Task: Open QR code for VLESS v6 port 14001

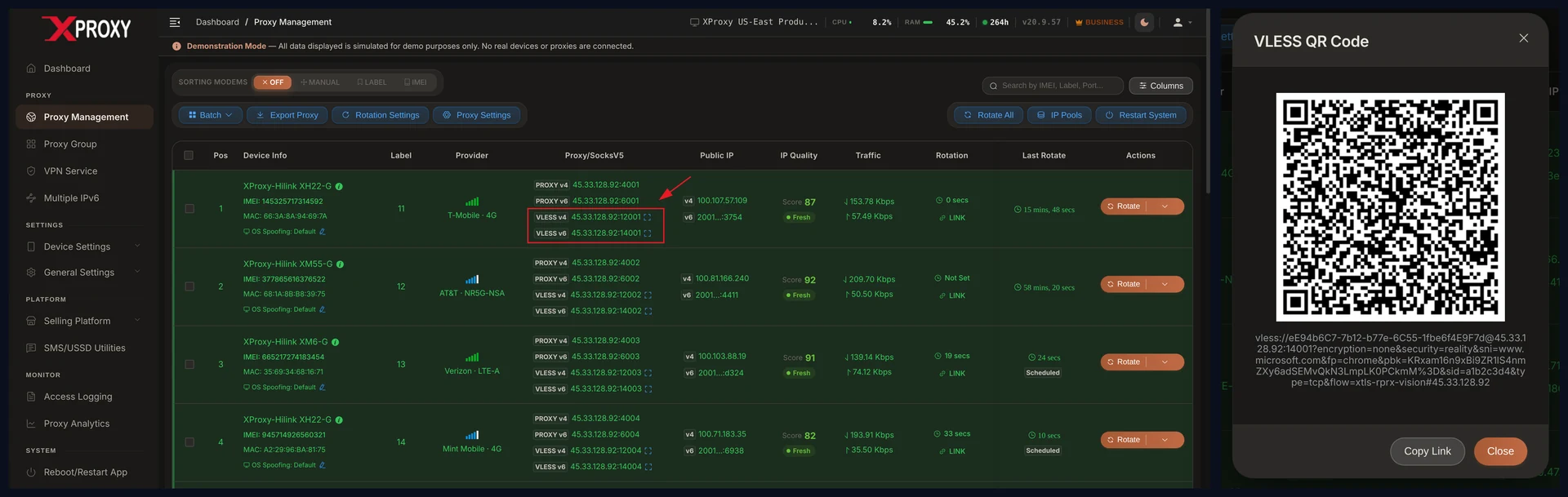Action: pyautogui.click(x=648, y=233)
